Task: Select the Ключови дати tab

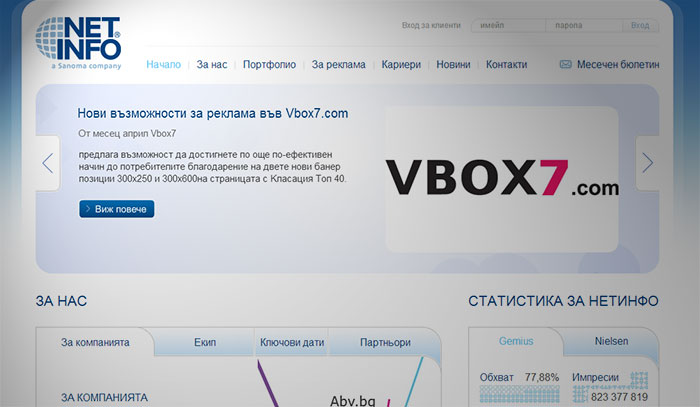Action: coord(292,342)
